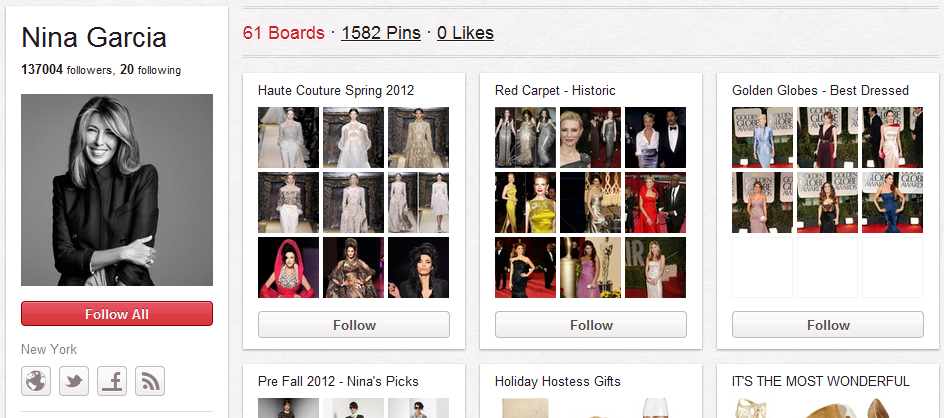Click the New York location text
The width and height of the screenshot is (944, 418).
[49, 349]
